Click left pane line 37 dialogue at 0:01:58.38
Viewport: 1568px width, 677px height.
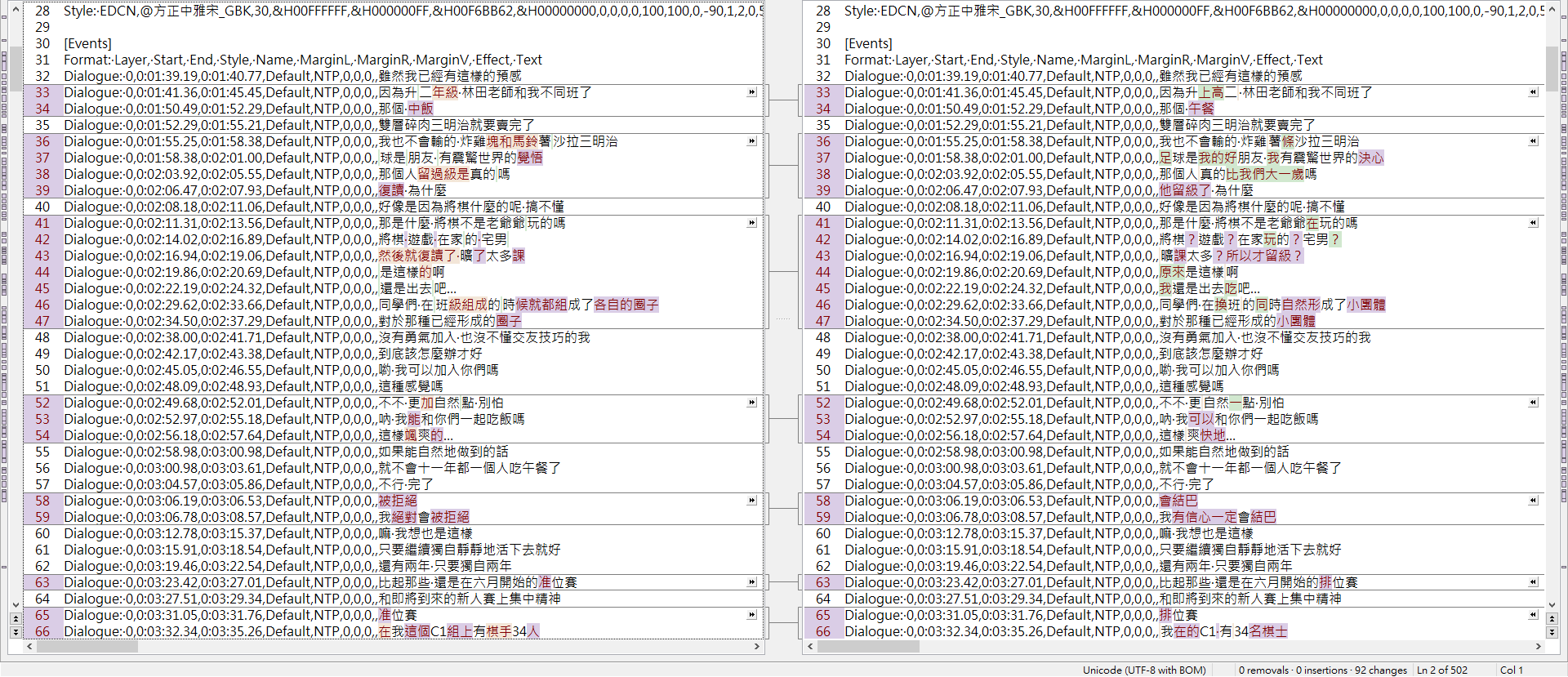coord(303,158)
